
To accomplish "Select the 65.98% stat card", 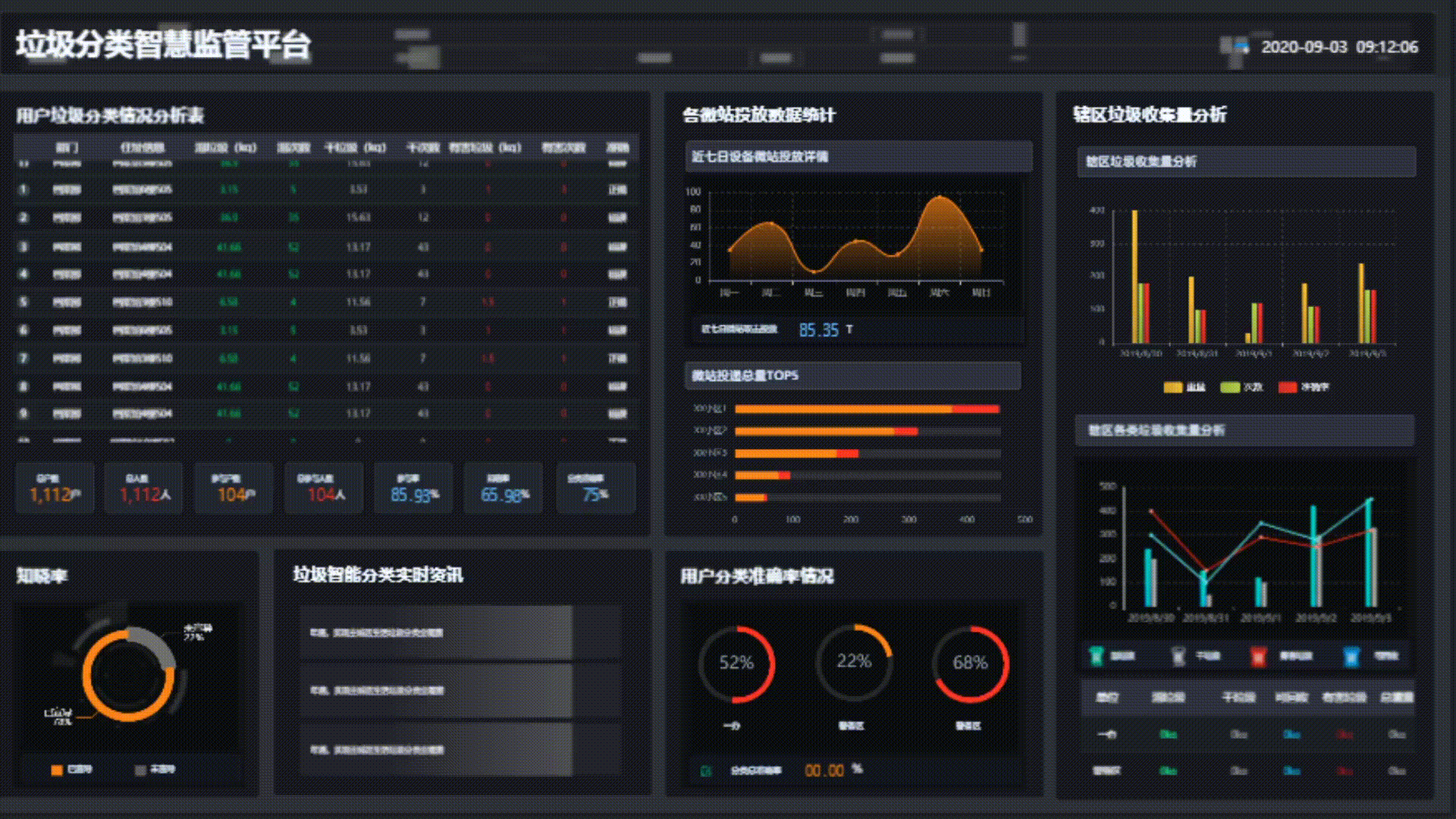I will click(x=504, y=488).
